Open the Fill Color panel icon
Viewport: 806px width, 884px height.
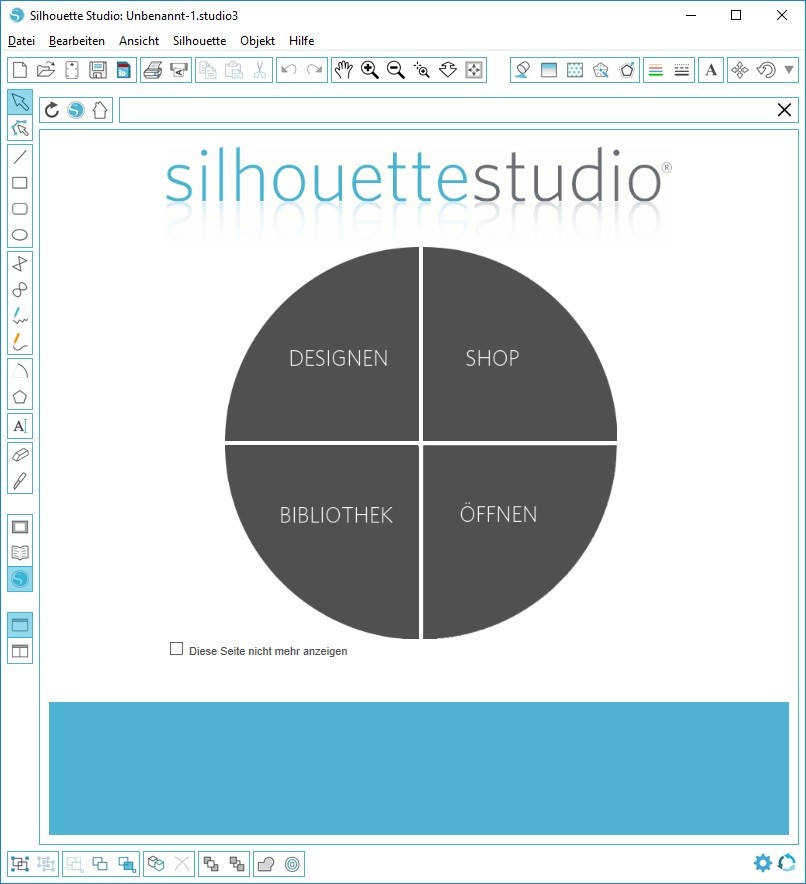click(523, 70)
